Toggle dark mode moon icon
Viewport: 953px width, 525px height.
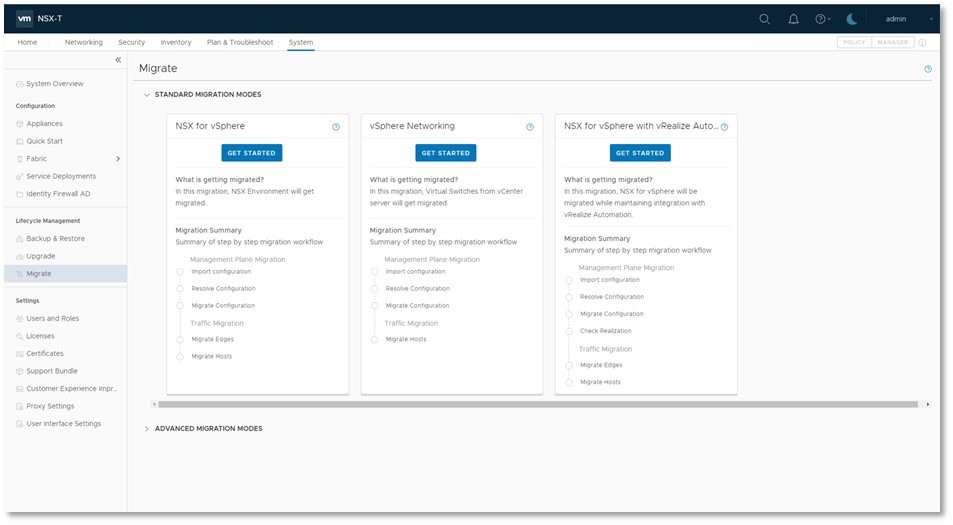click(x=852, y=19)
